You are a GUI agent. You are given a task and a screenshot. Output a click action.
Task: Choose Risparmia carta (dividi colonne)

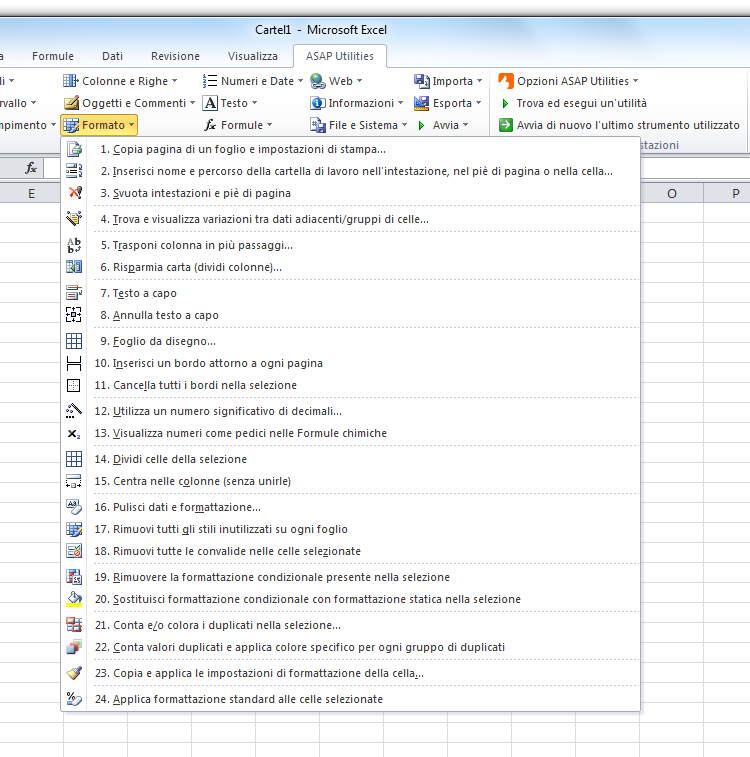pyautogui.click(x=351, y=267)
